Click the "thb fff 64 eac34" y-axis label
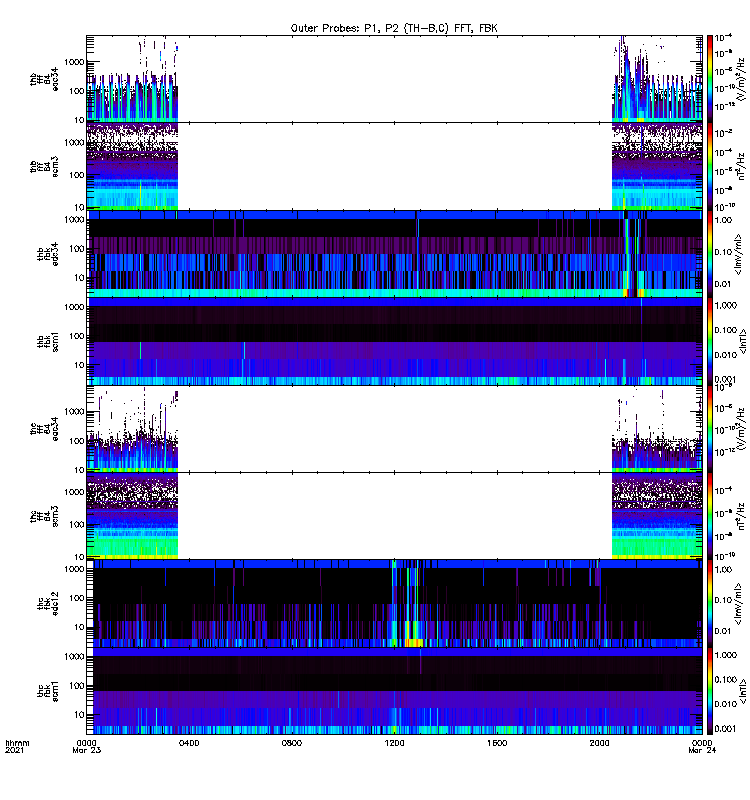 (x=44, y=79)
